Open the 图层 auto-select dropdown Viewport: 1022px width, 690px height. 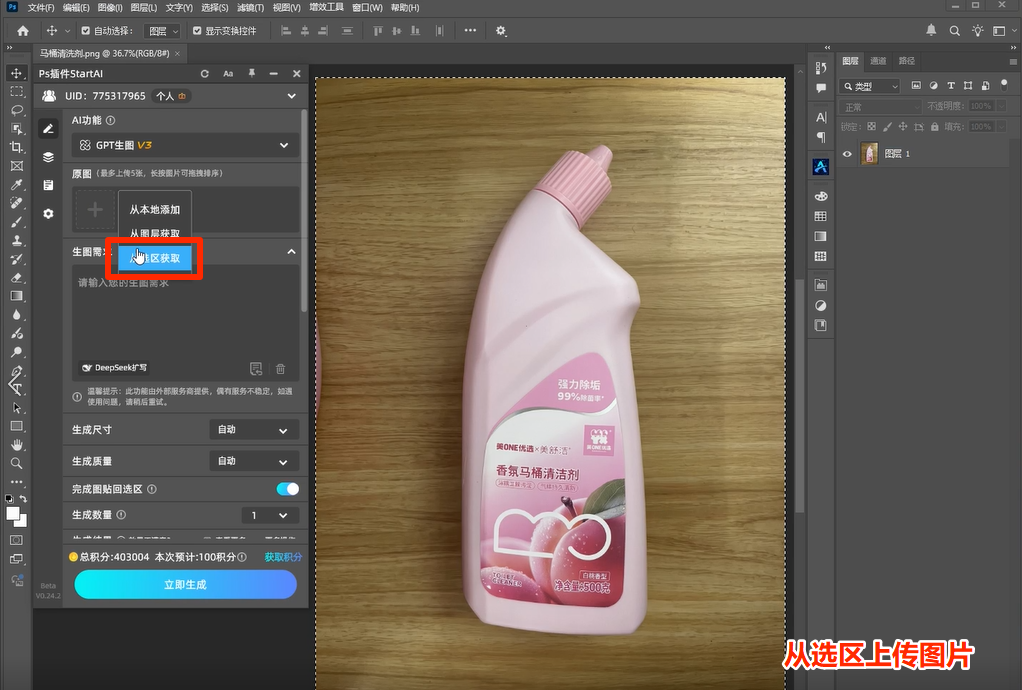coord(163,31)
